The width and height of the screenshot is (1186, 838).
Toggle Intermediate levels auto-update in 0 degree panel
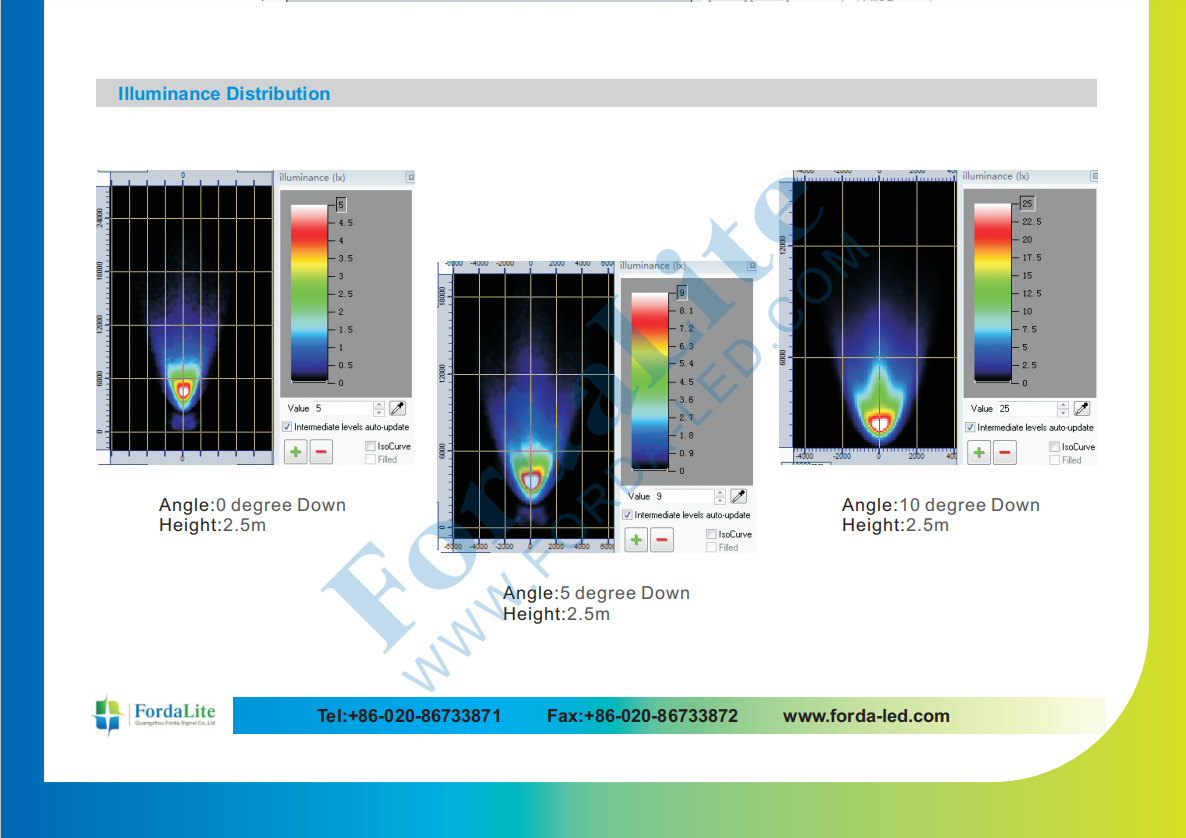pyautogui.click(x=288, y=427)
